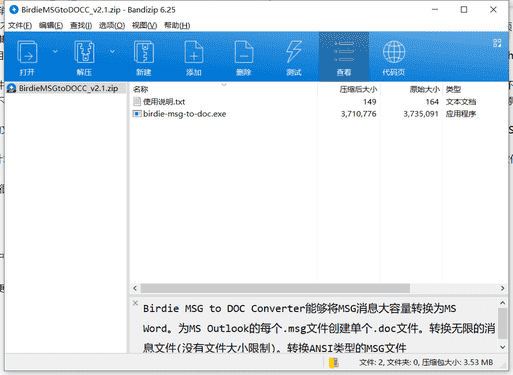Click the compressed size 149 cell
This screenshot has width=513, height=375.
coord(370,102)
